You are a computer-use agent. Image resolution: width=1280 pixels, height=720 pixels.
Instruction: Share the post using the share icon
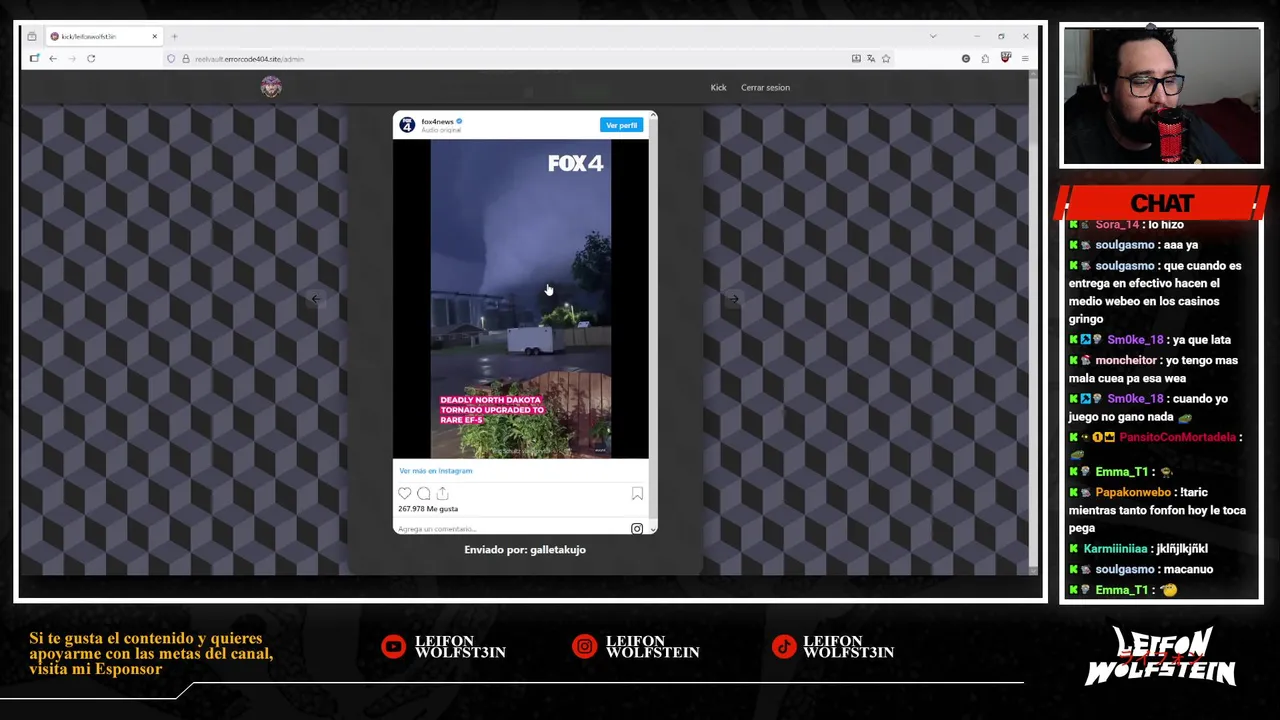click(x=442, y=493)
